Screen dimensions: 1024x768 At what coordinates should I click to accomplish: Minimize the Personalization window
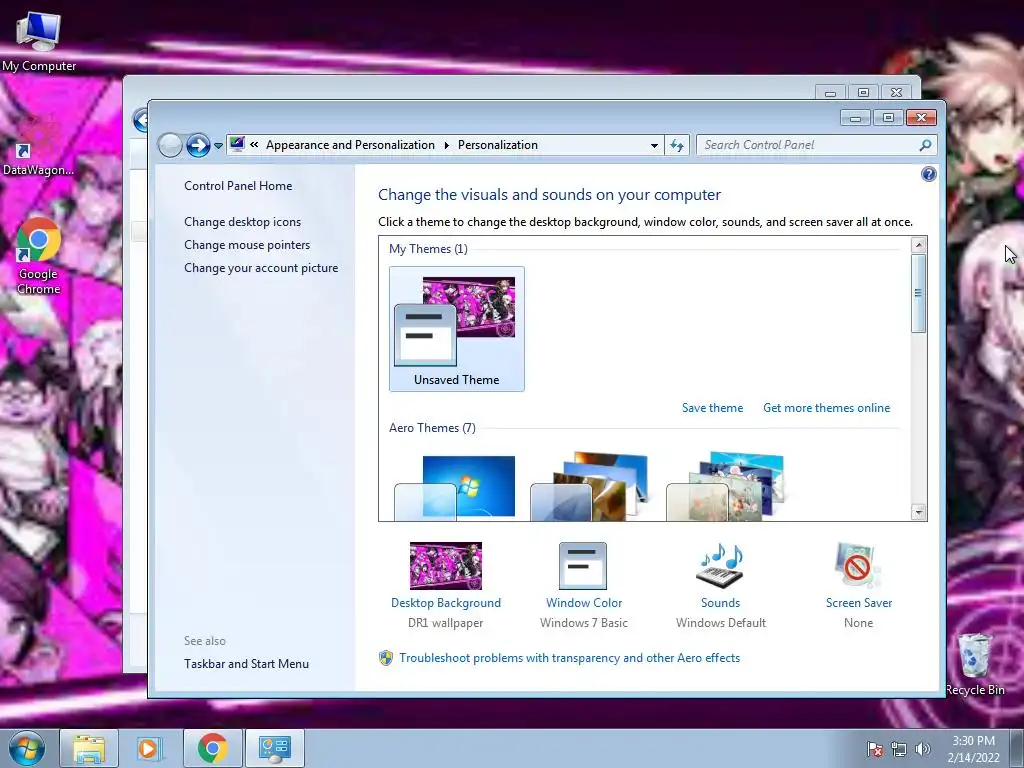pyautogui.click(x=855, y=118)
